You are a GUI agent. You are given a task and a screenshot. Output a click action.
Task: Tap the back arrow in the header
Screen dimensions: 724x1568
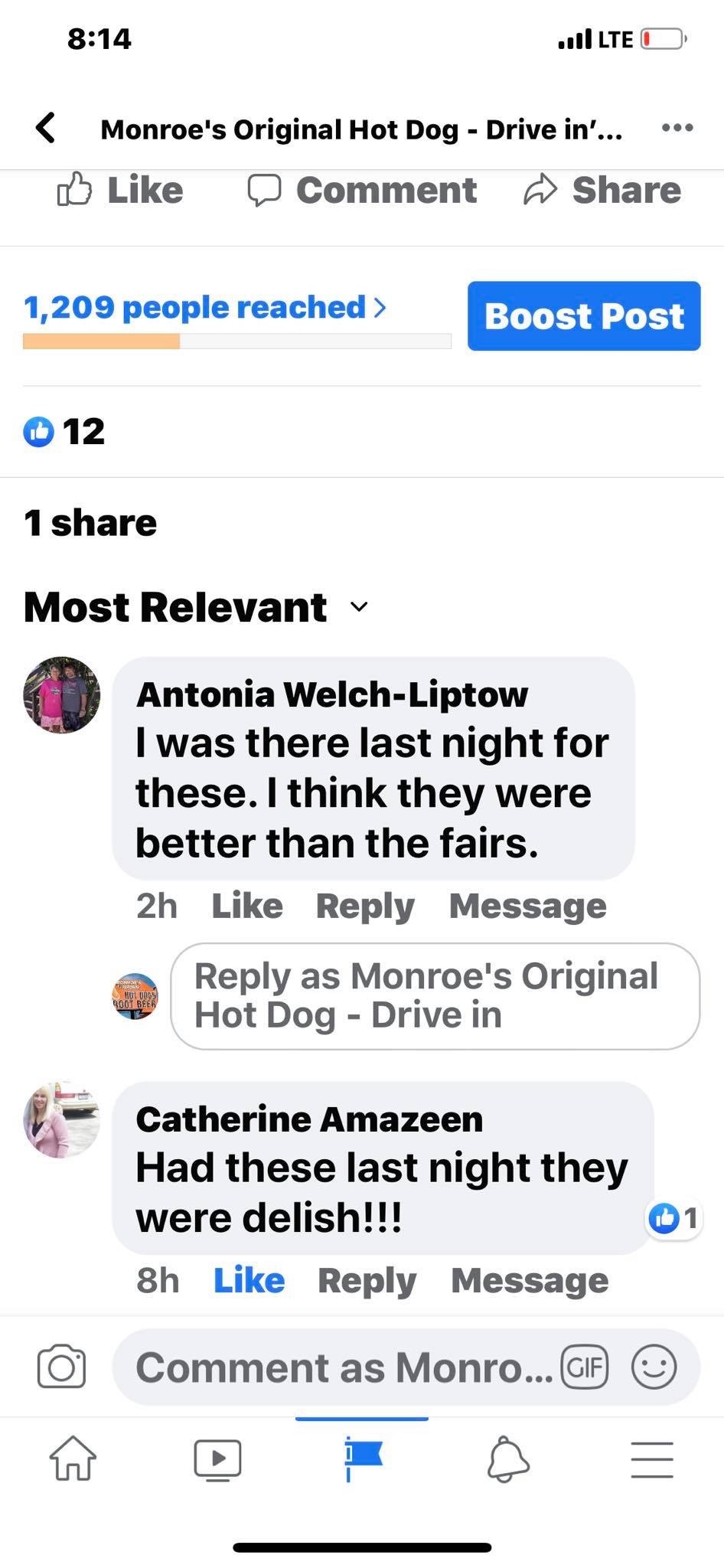tap(46, 128)
